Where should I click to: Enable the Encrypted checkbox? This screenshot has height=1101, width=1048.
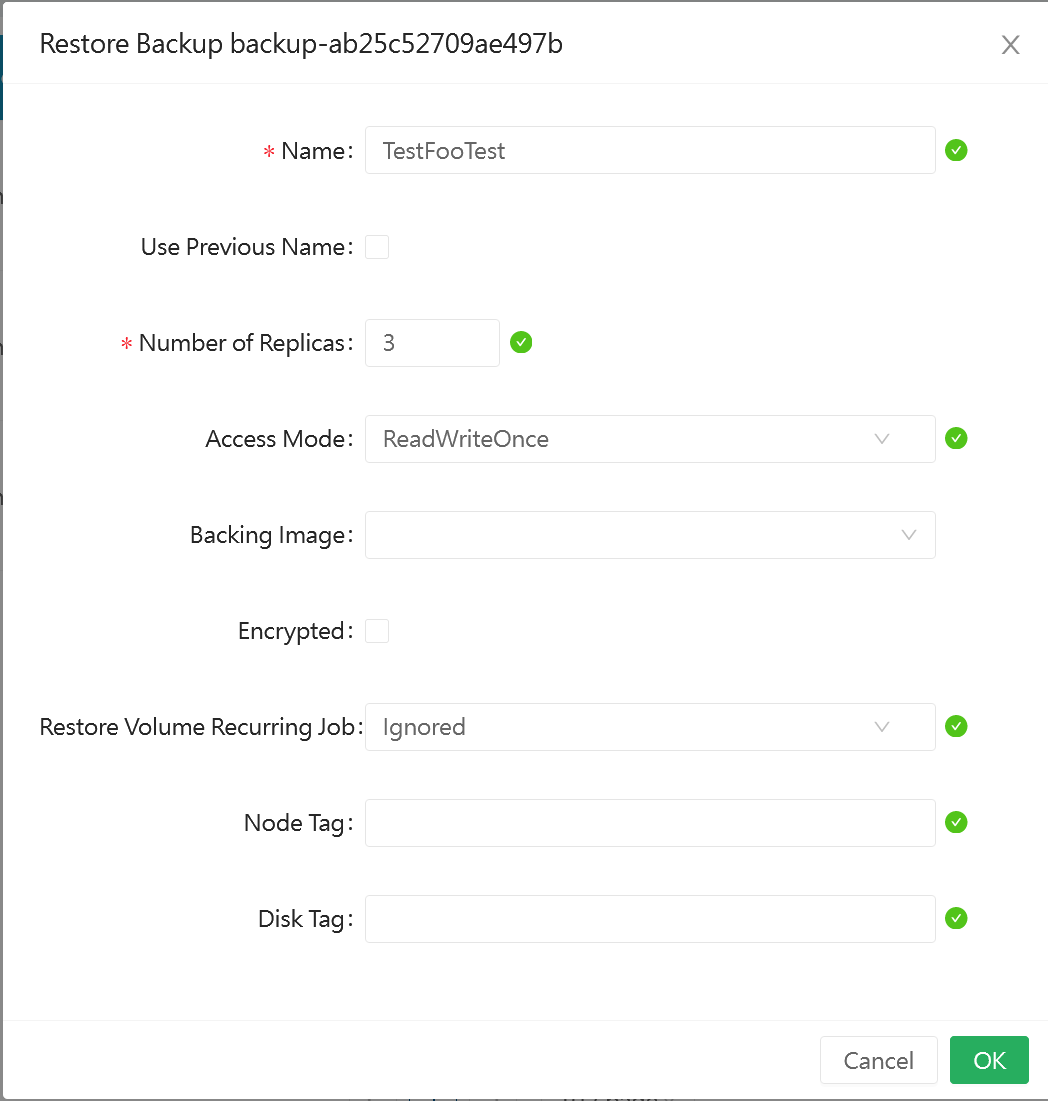point(377,631)
